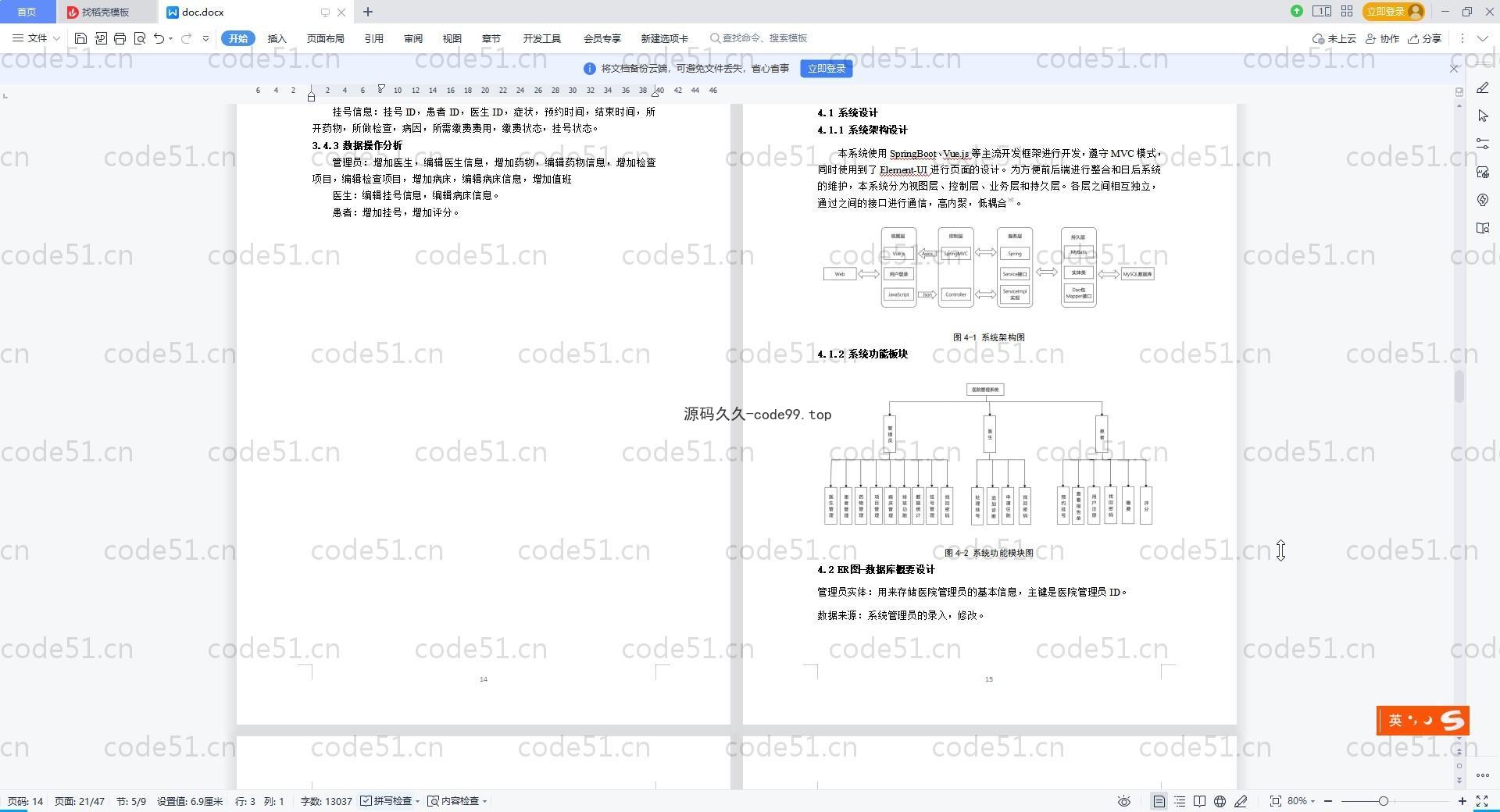Screen dimensions: 1500x812
Task: Switch to Web layout view icon
Action: 1220,801
